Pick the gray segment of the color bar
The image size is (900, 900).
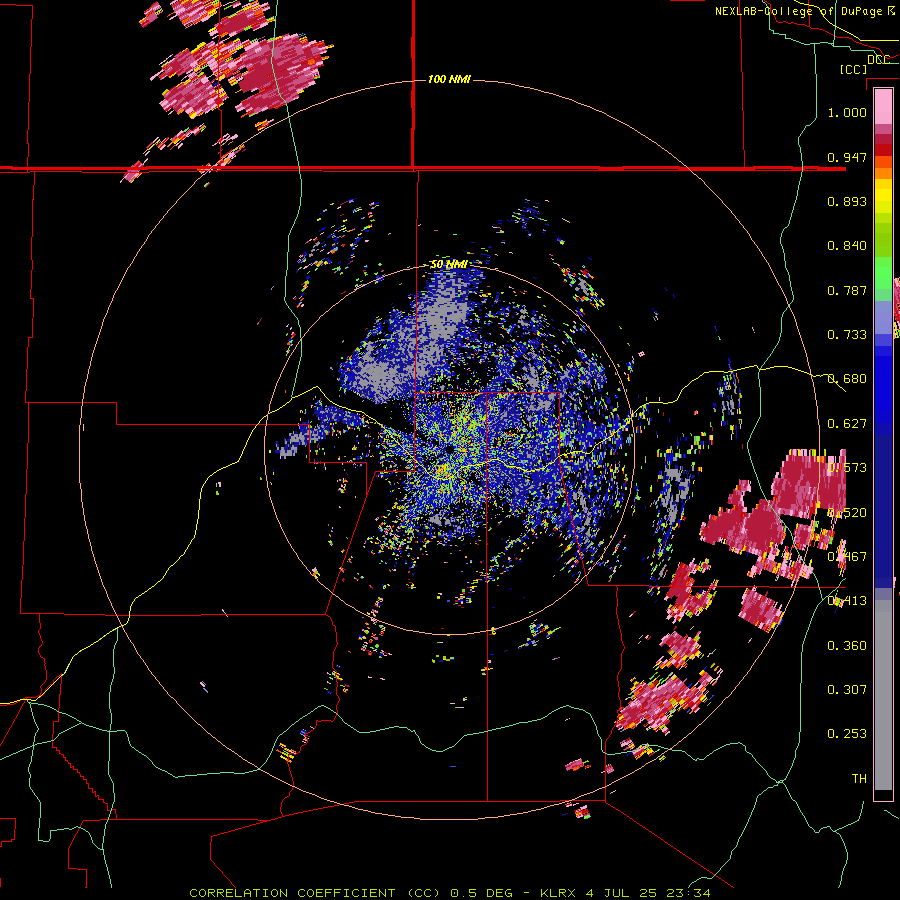pyautogui.click(x=883, y=695)
